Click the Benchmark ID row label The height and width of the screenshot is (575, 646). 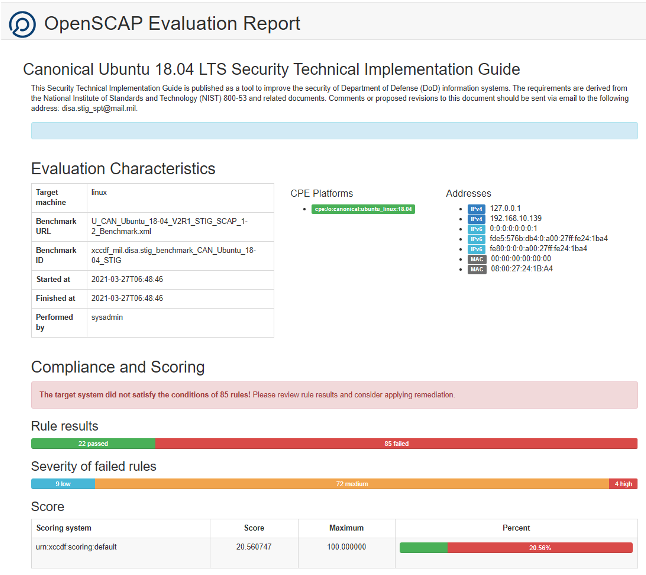click(56, 255)
